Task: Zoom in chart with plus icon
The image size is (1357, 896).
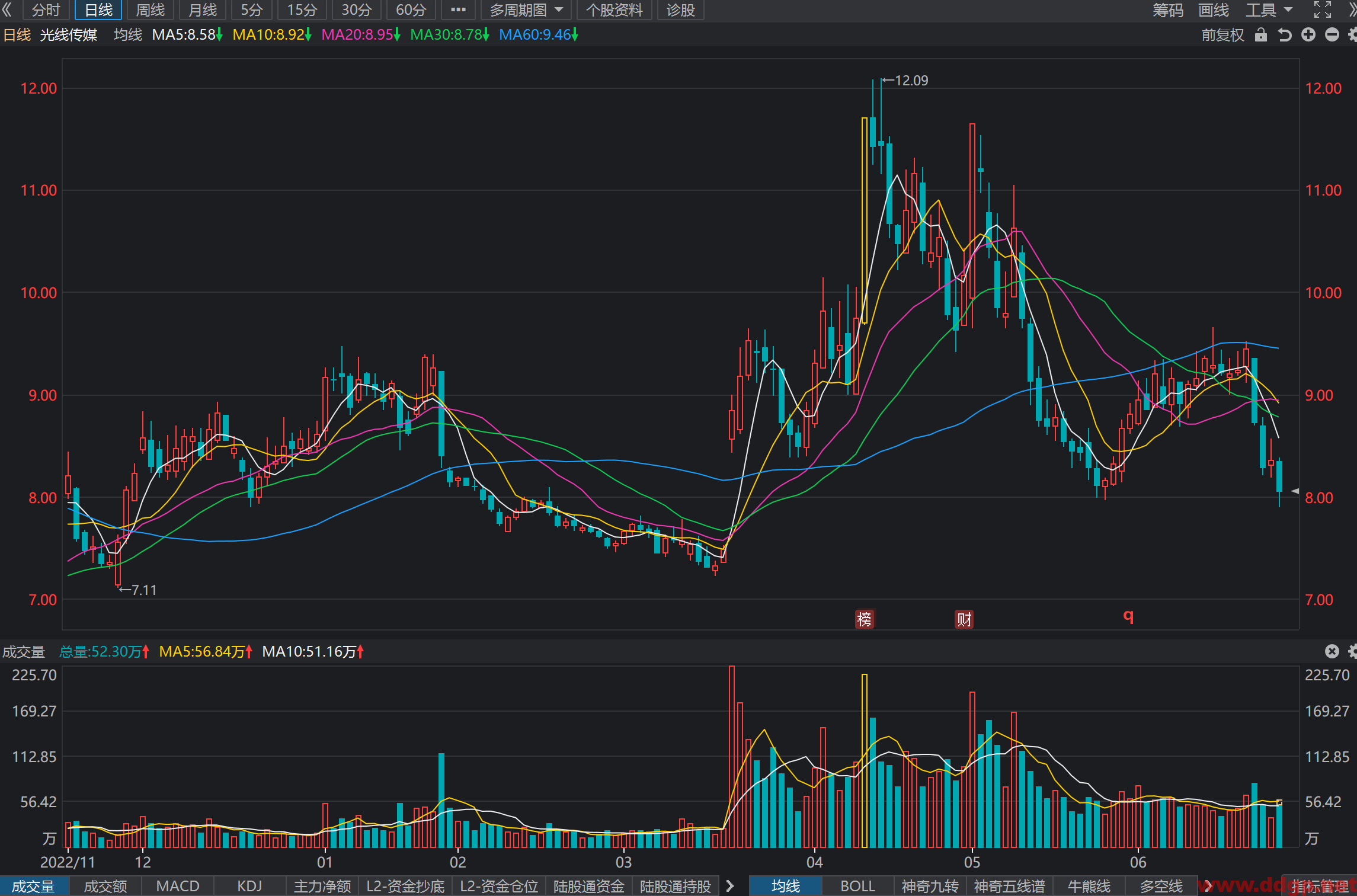Action: tap(1308, 35)
